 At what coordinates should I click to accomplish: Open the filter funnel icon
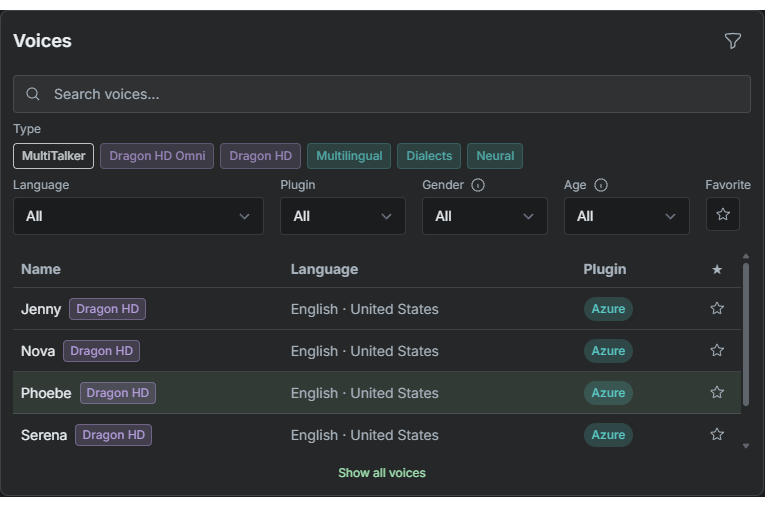click(732, 41)
